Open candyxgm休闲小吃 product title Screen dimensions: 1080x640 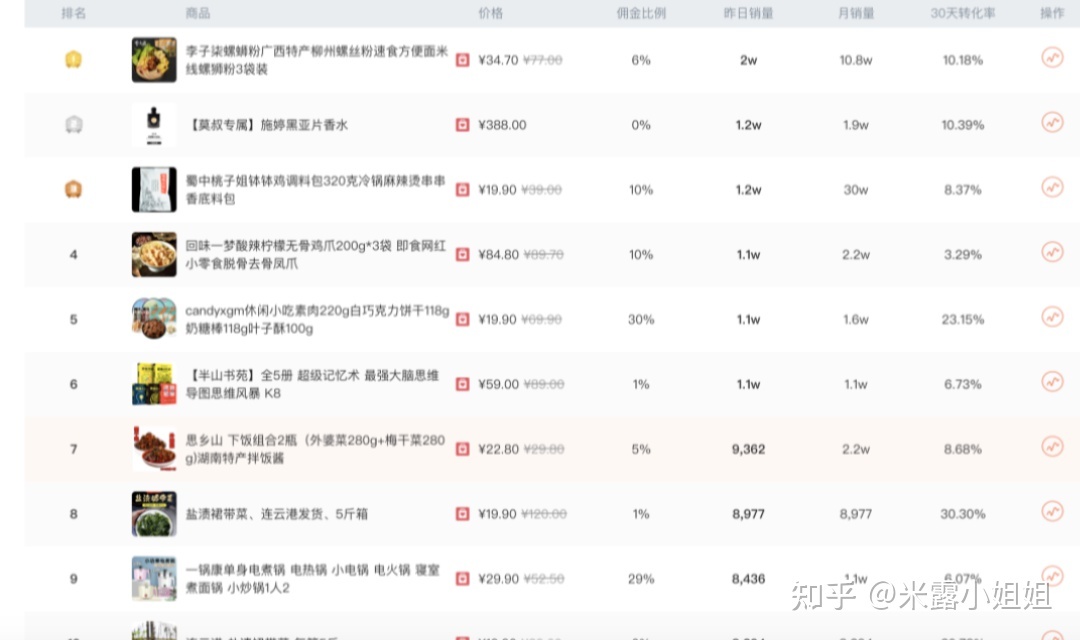(317, 319)
